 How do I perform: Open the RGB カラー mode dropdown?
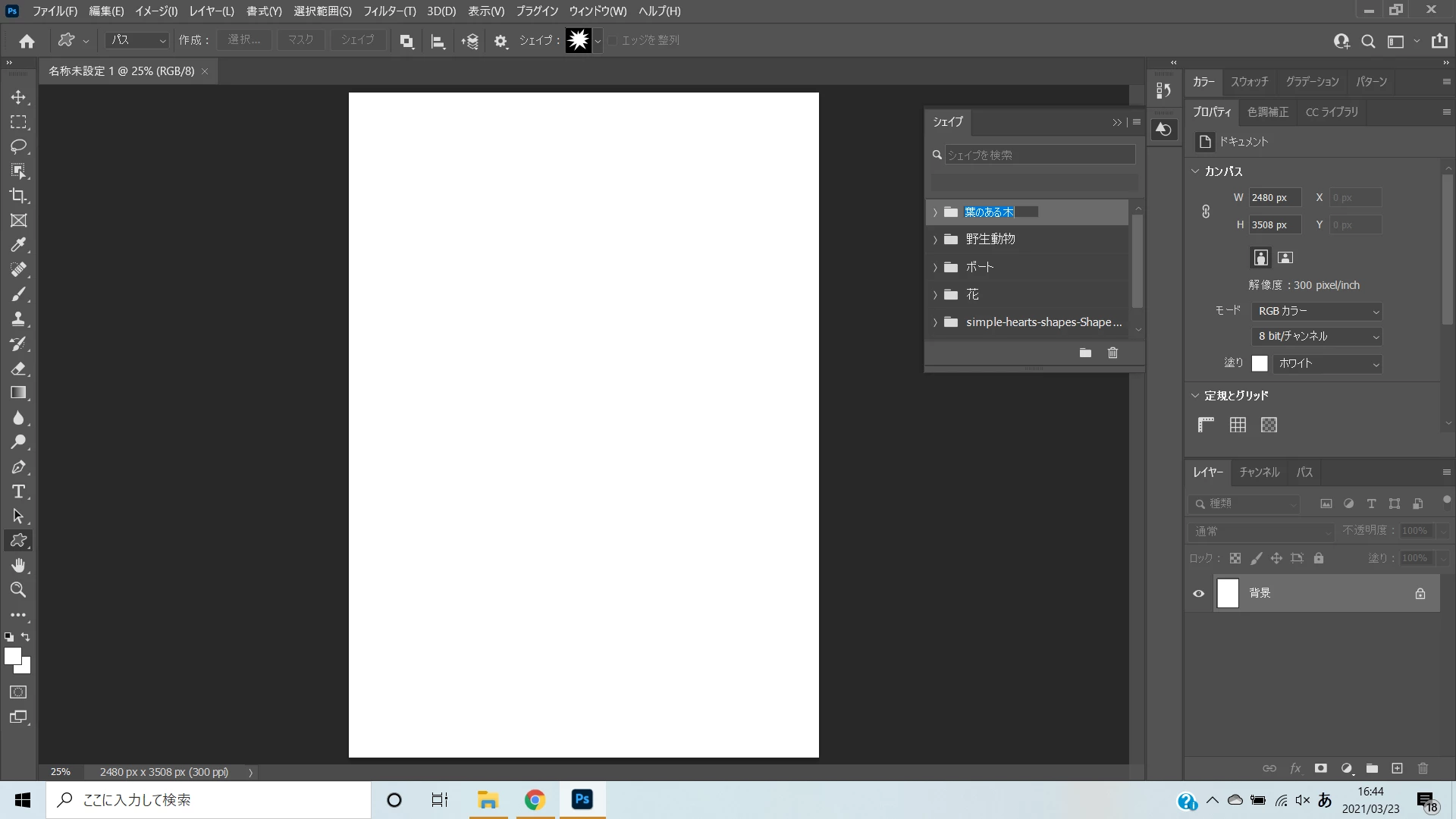tap(1316, 311)
